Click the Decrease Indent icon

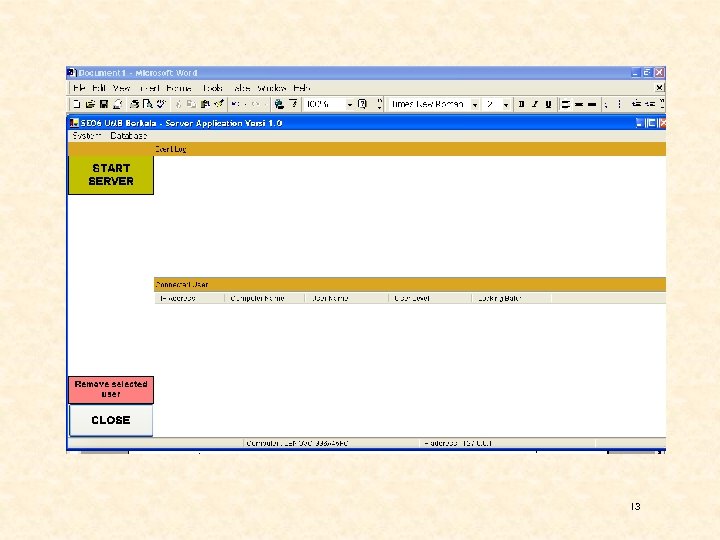(636, 104)
